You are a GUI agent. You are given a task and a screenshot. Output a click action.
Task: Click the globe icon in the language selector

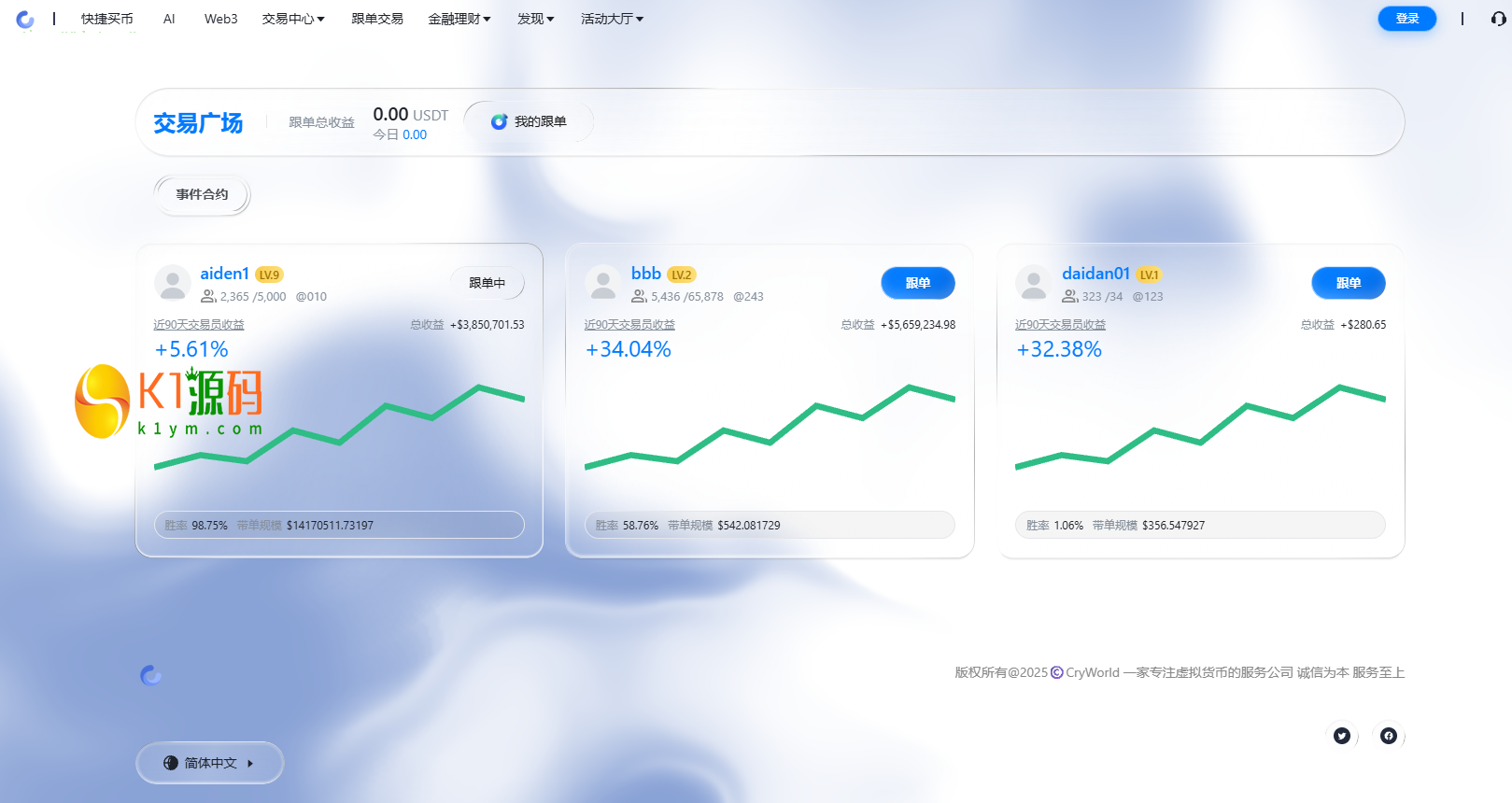tap(171, 763)
